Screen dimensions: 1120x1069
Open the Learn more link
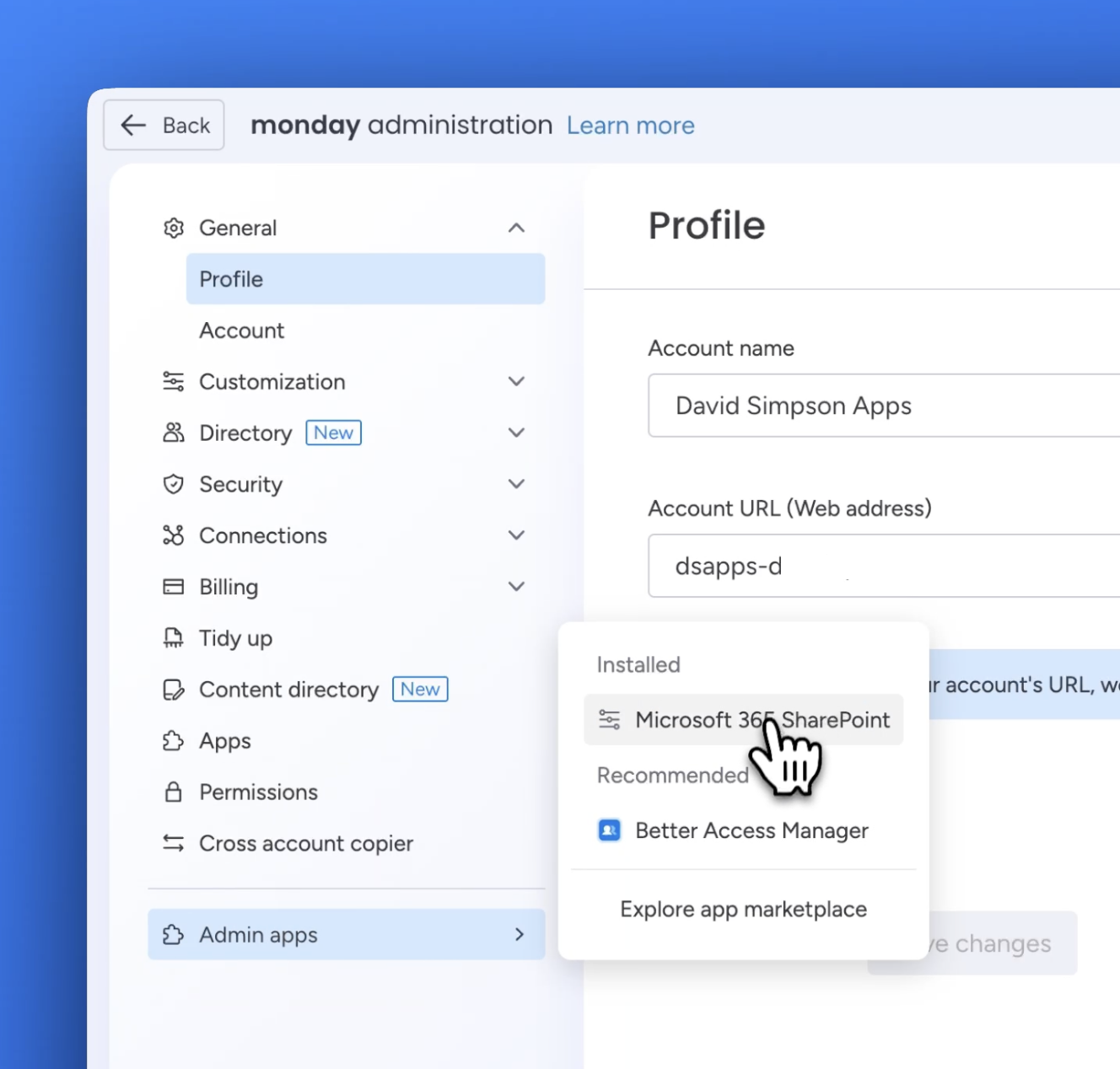coord(630,125)
